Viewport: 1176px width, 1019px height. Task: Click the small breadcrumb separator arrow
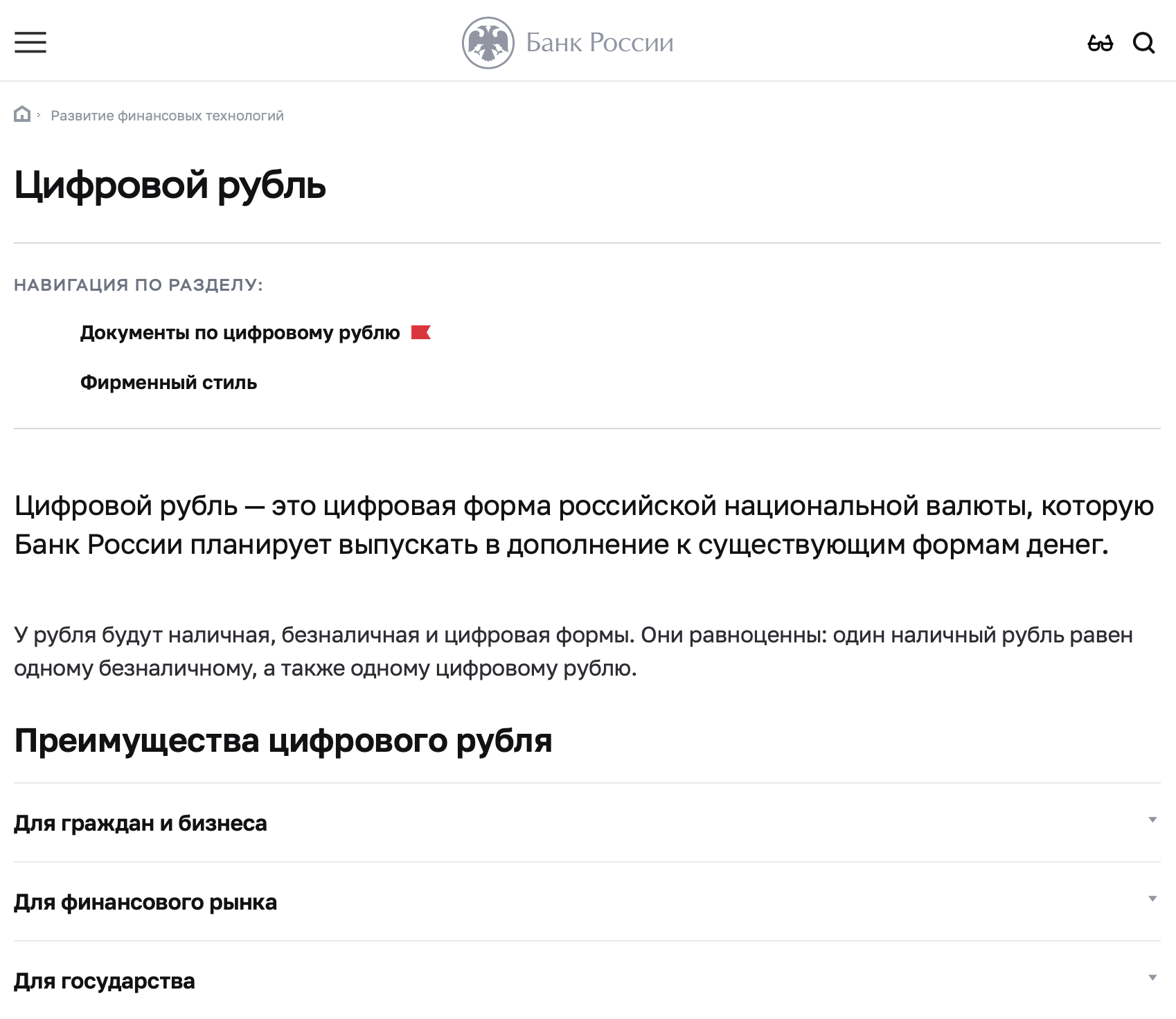39,115
